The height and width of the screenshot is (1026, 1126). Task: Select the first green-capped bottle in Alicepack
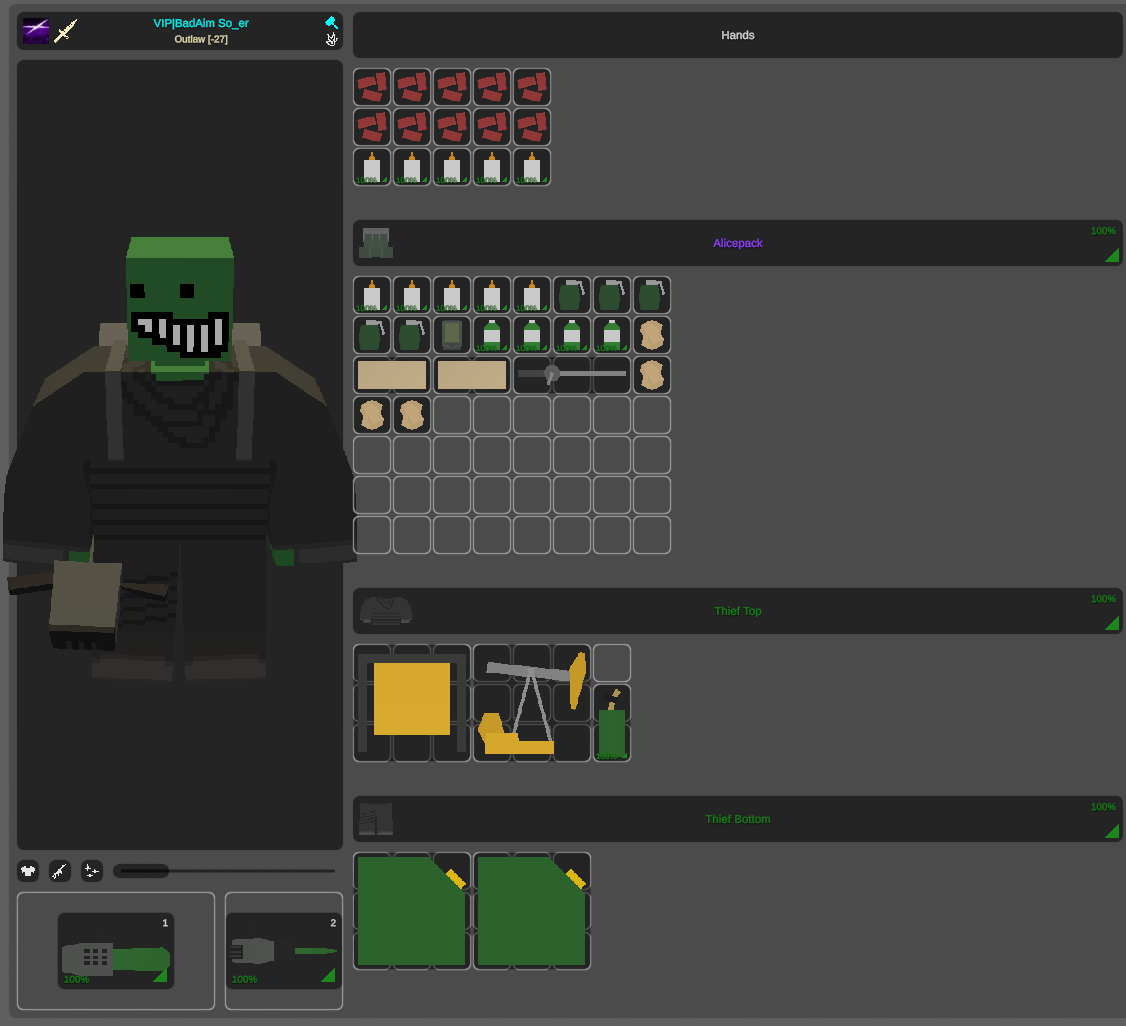tap(492, 335)
